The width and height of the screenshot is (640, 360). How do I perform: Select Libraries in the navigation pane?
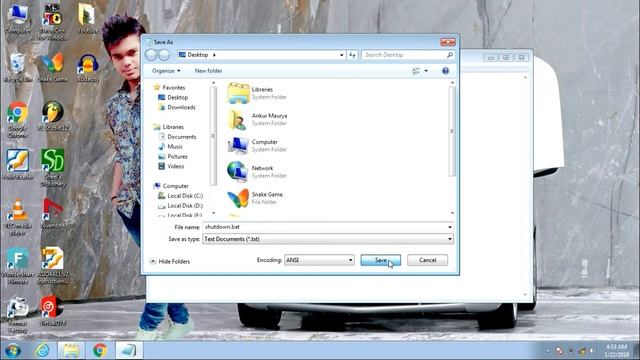pos(169,127)
